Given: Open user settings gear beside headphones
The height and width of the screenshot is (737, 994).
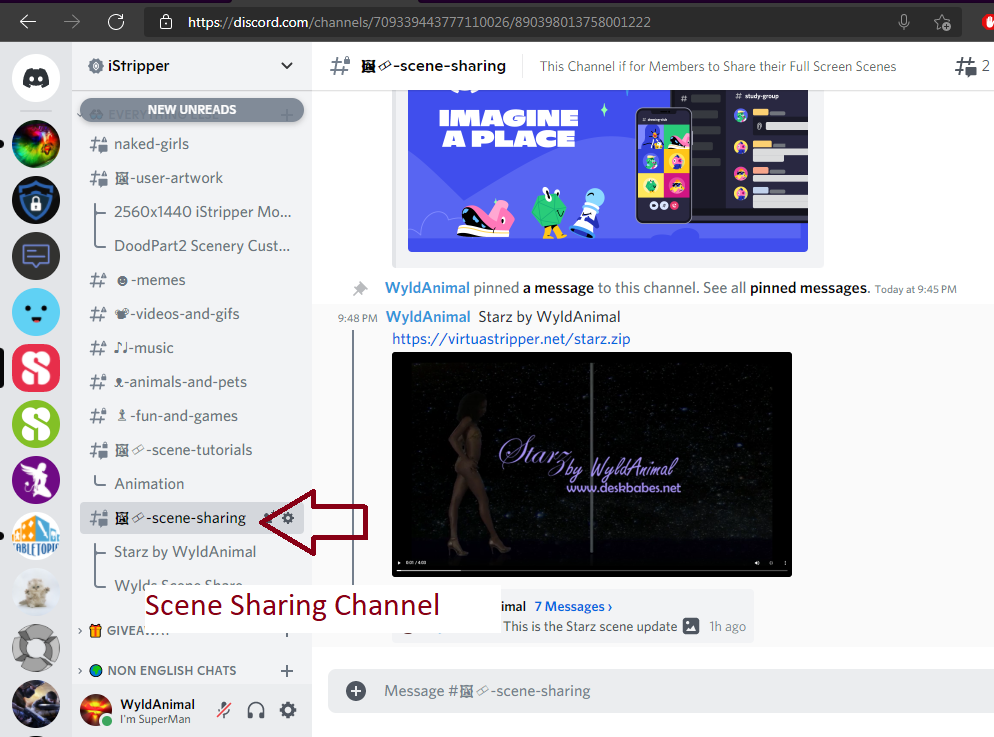Looking at the screenshot, I should coord(288,710).
